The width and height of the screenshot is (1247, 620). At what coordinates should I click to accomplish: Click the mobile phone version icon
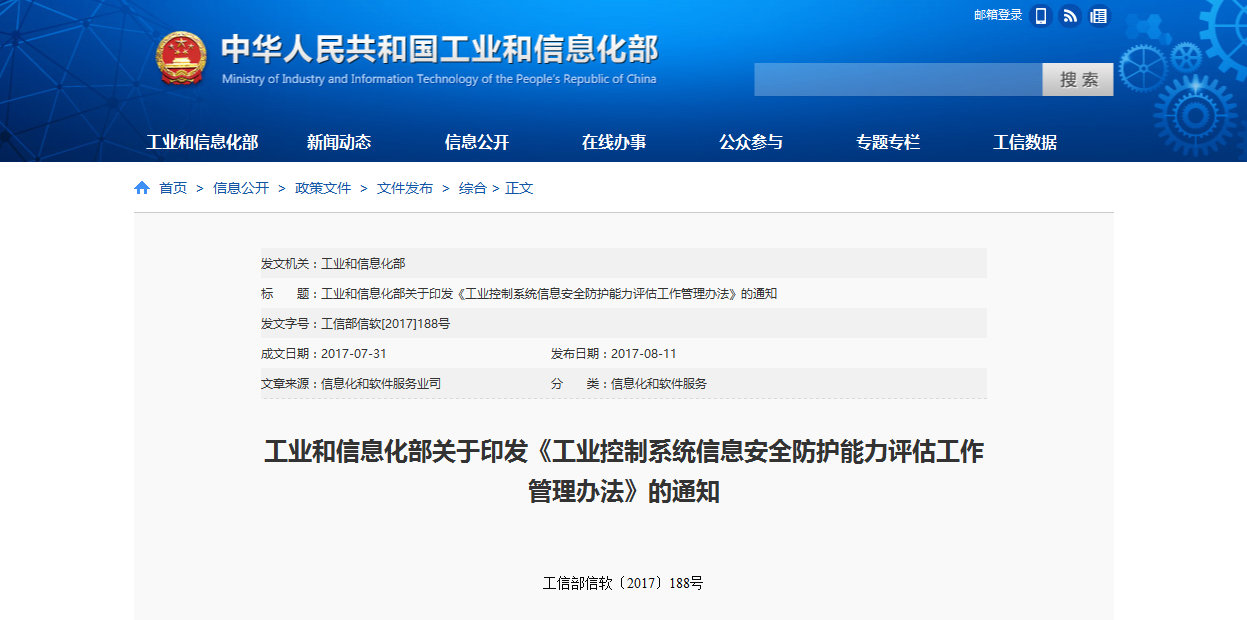[x=1041, y=16]
